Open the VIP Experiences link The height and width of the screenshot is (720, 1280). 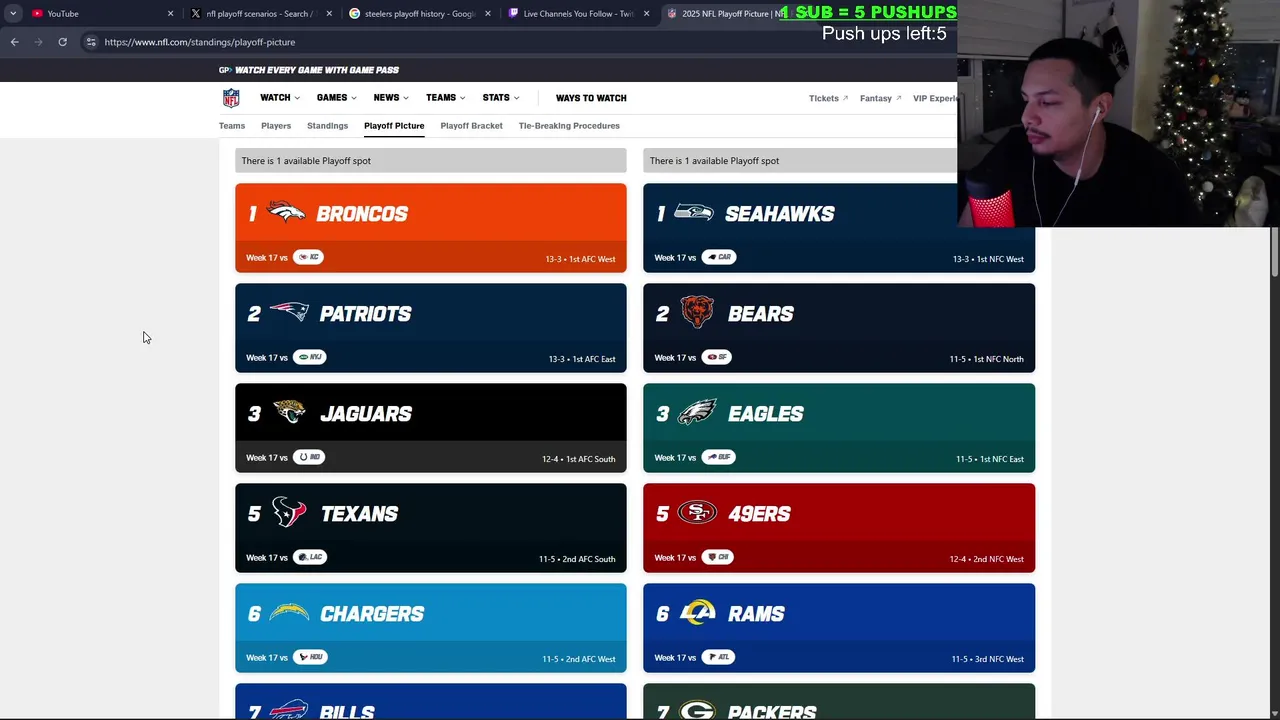pos(935,98)
